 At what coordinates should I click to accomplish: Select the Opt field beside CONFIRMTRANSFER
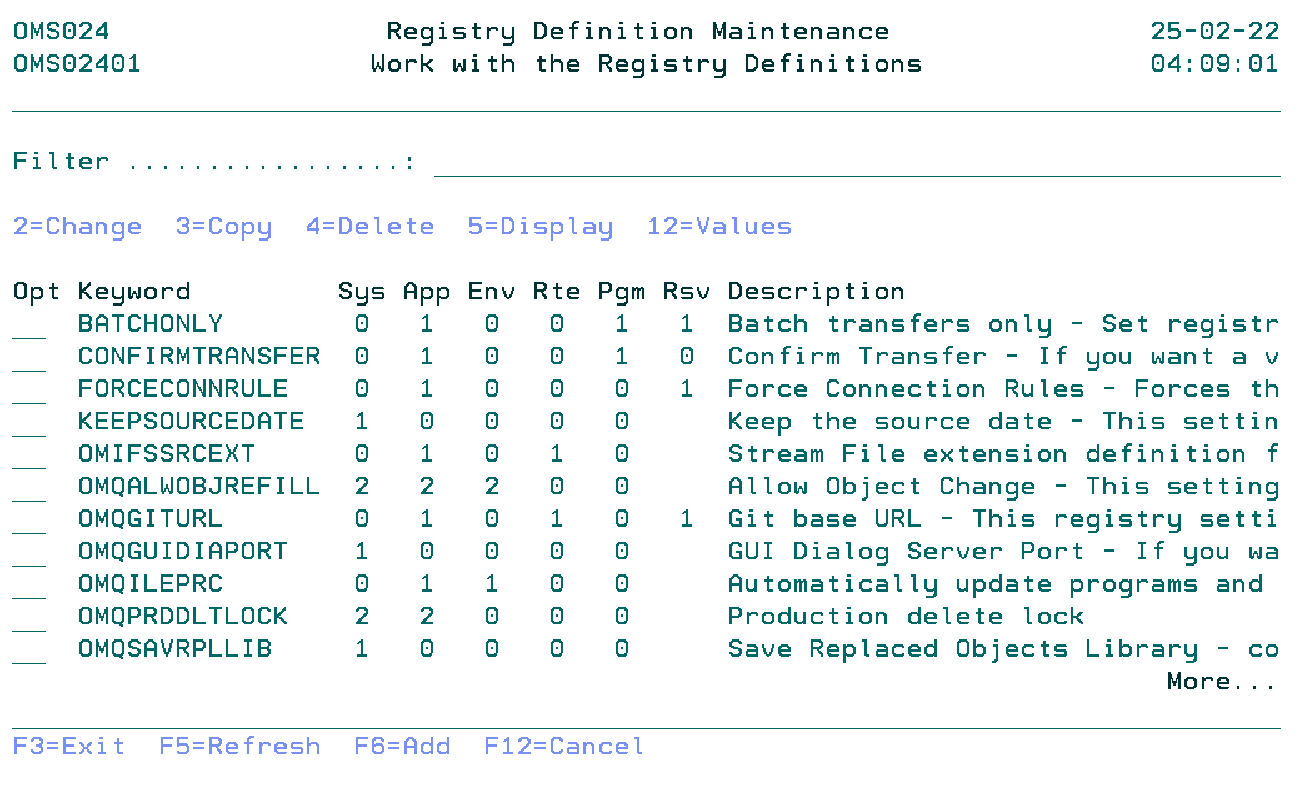pos(29,357)
